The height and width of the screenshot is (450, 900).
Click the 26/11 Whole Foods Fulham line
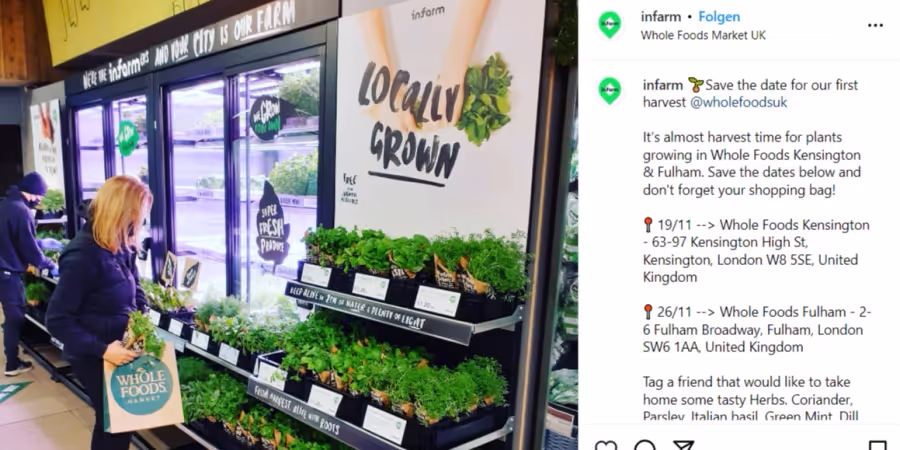tap(757, 329)
